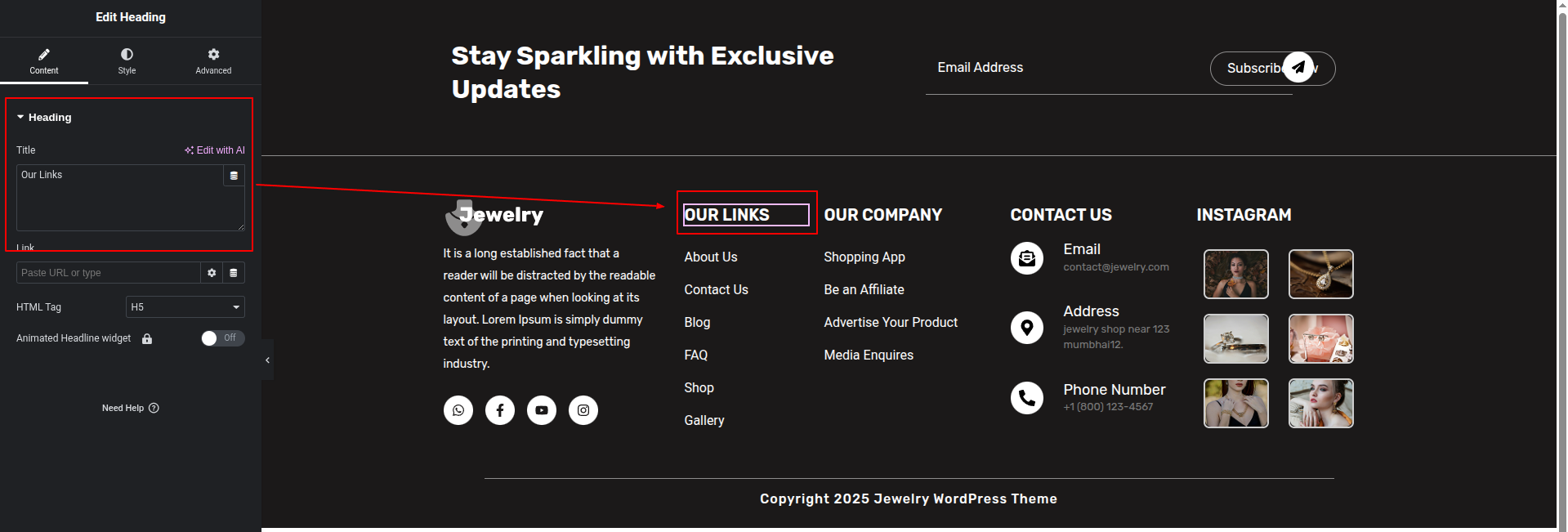Switch to the Style tab
The height and width of the screenshot is (532, 1568).
pos(127,60)
